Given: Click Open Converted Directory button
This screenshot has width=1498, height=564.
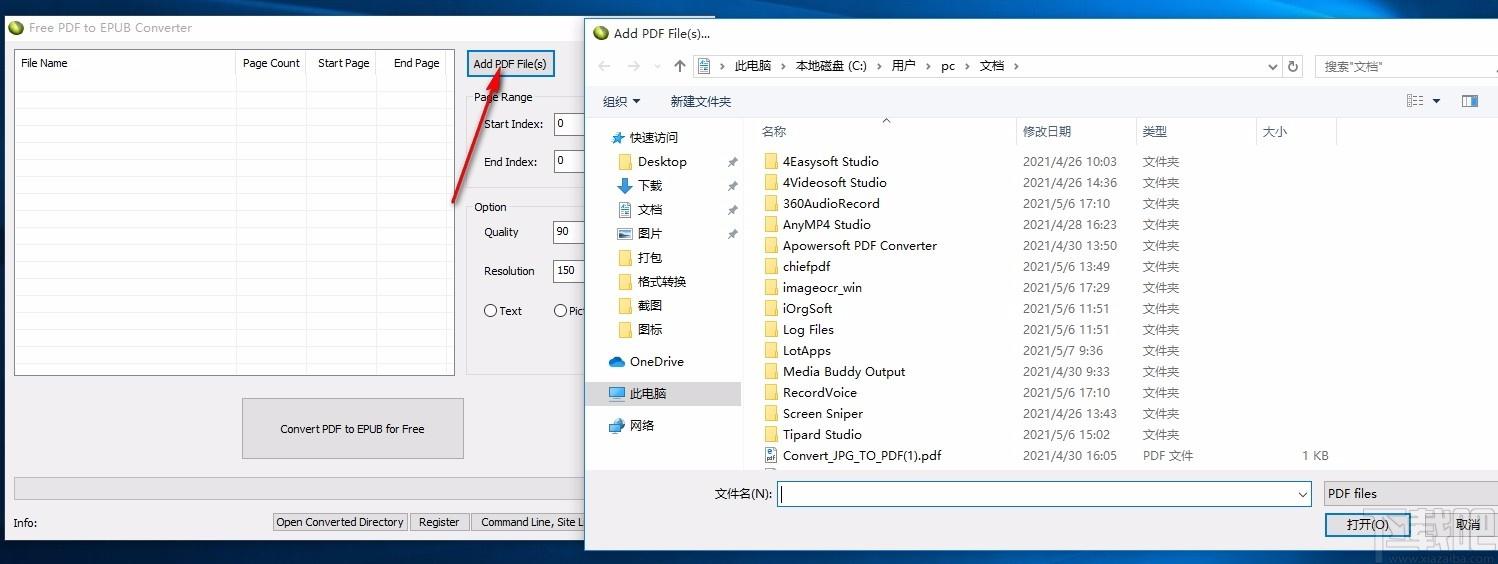Looking at the screenshot, I should (x=340, y=522).
